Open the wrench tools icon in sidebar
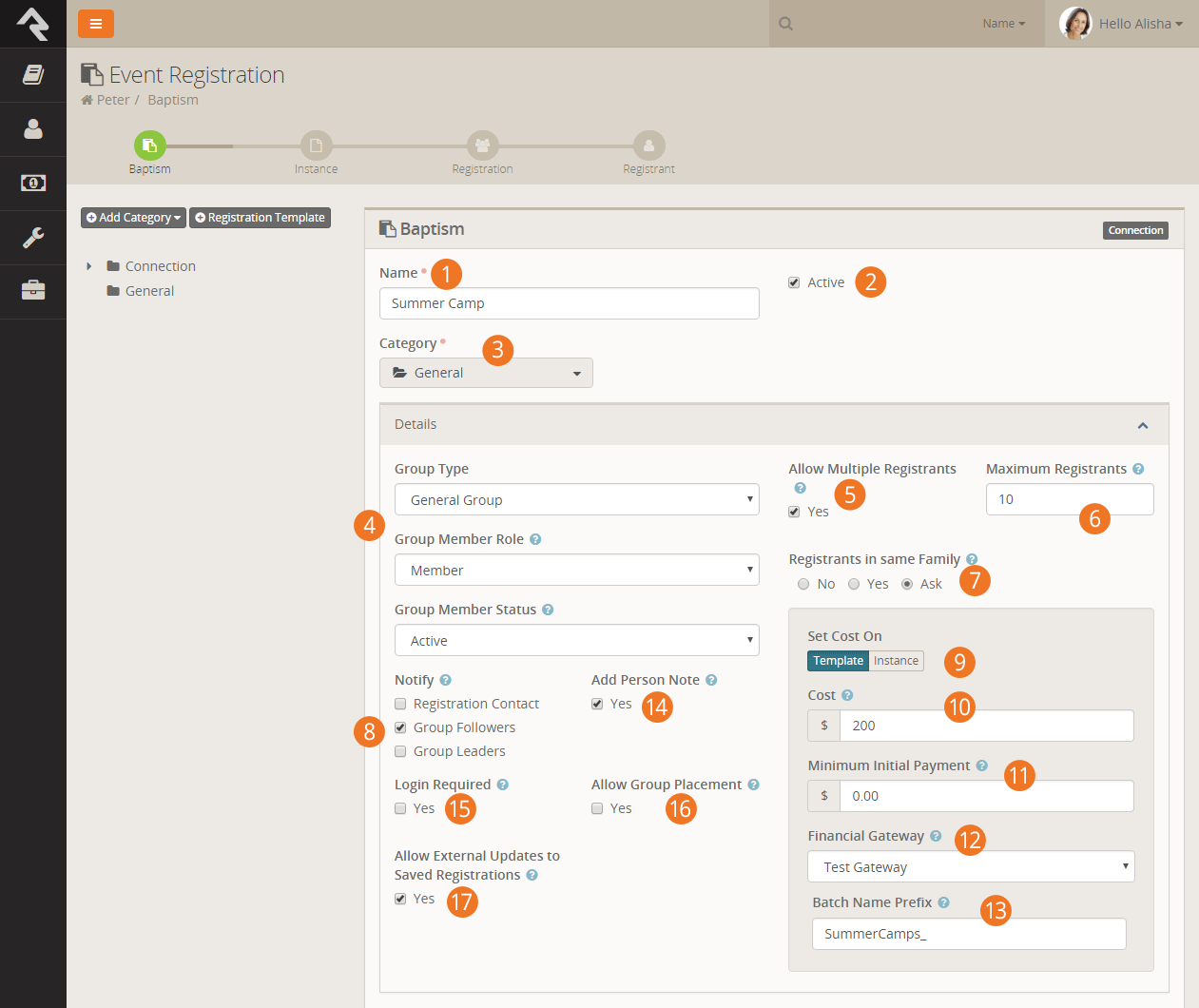 coord(33,237)
